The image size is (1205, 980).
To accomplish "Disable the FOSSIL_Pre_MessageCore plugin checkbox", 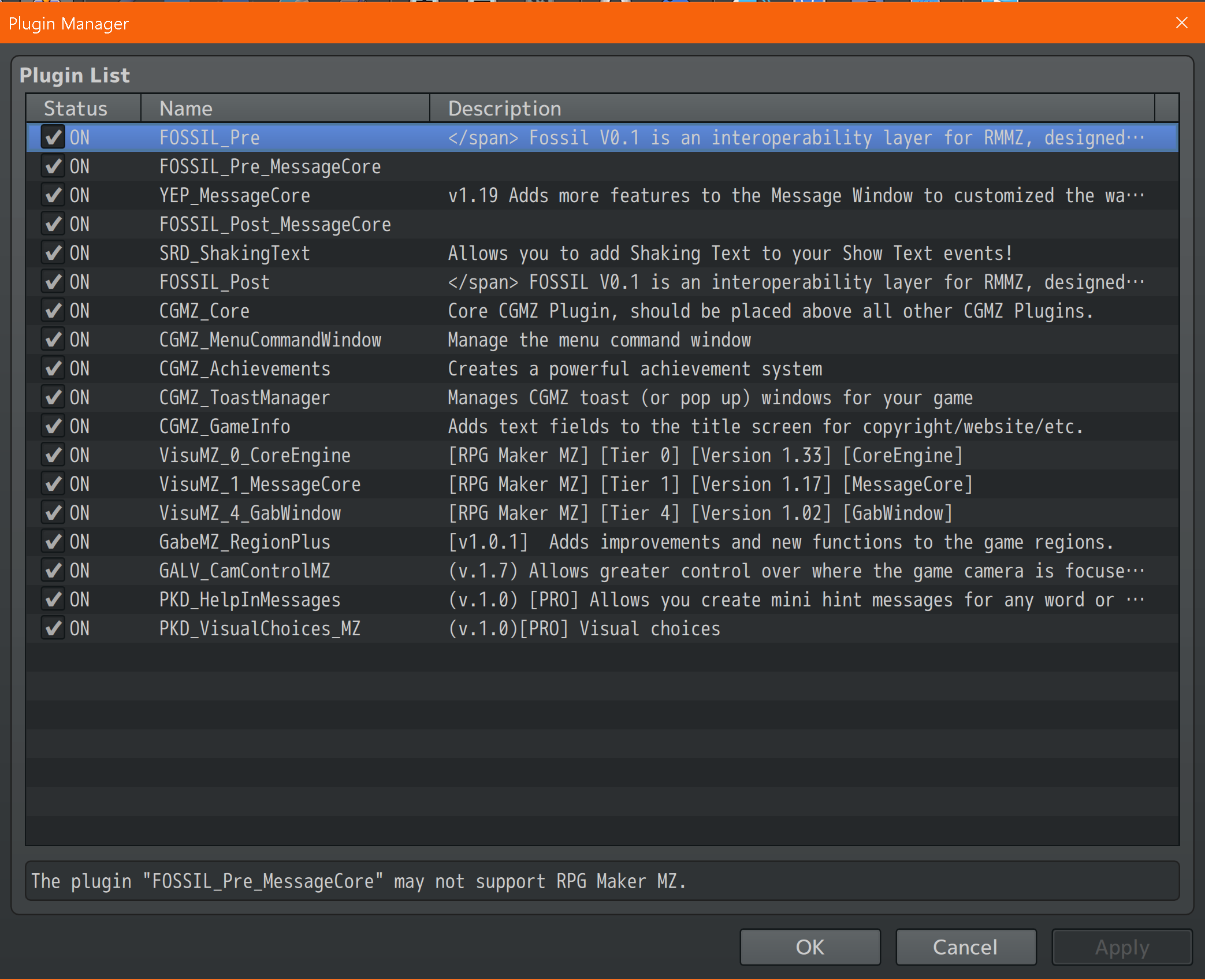I will 53,166.
